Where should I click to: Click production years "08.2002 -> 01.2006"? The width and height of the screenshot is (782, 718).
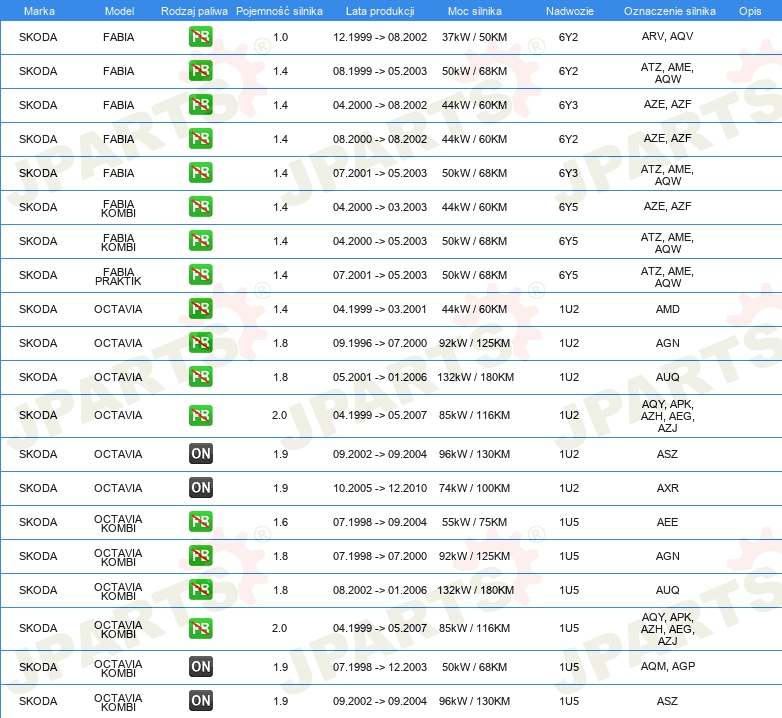[x=380, y=590]
